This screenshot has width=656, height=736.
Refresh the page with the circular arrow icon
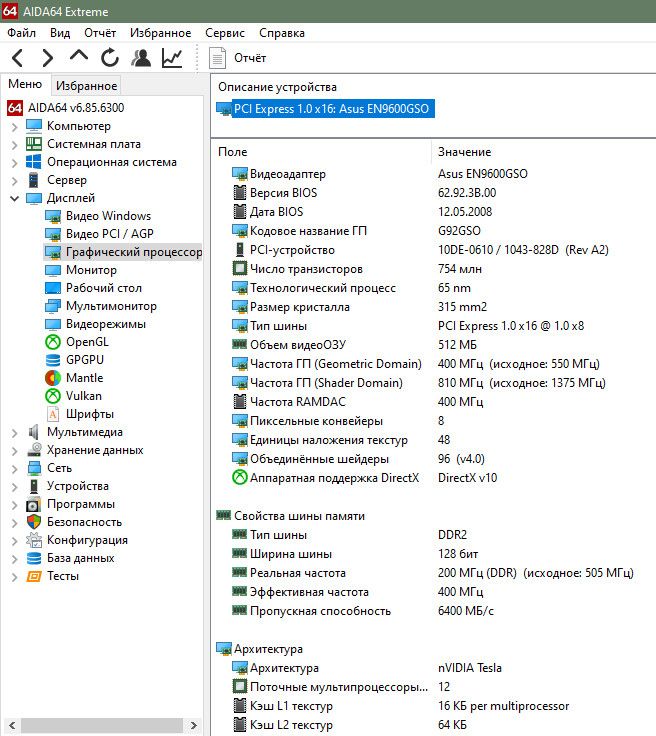pos(109,58)
